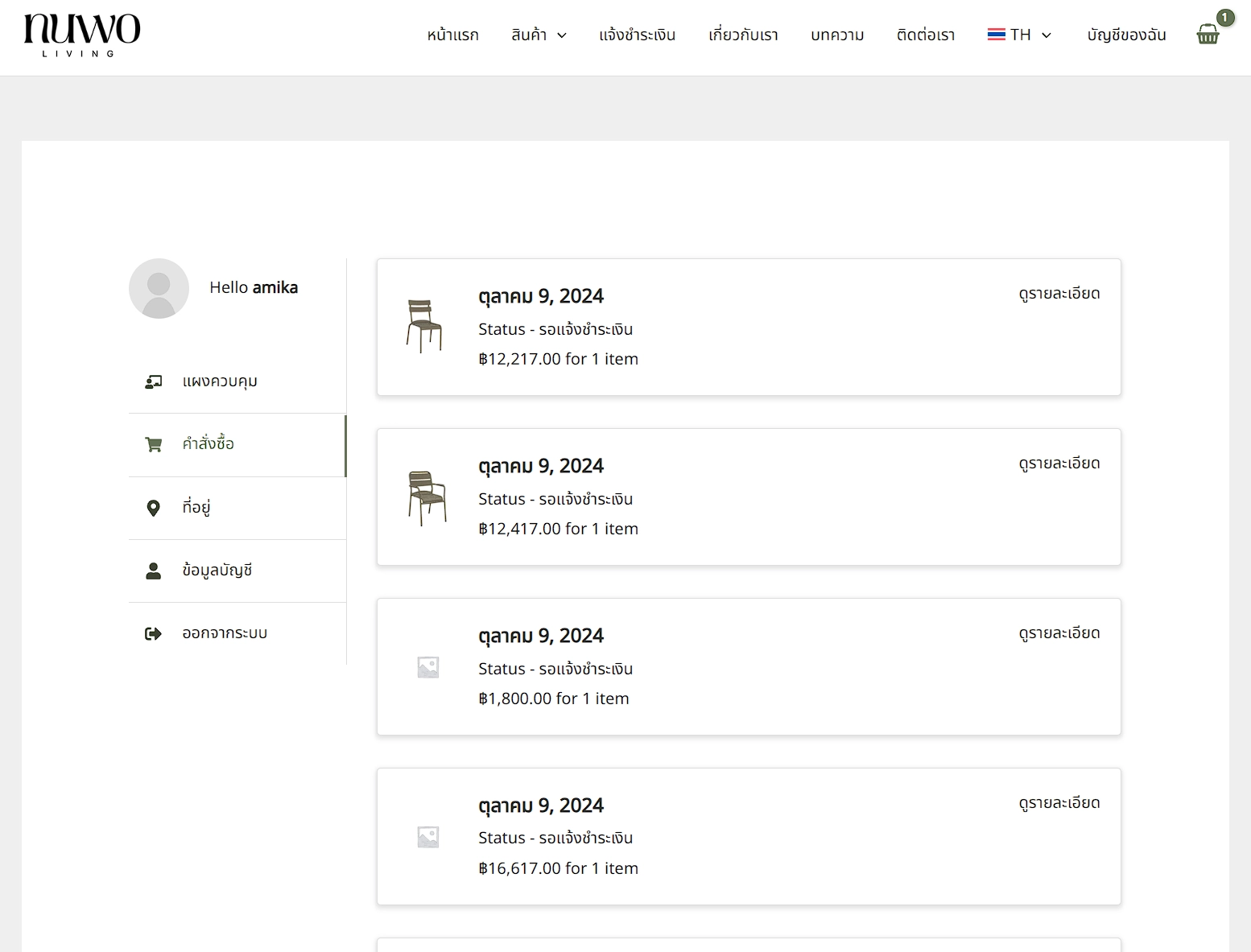Image resolution: width=1251 pixels, height=952 pixels.
Task: Click the location pin icon for ที่อยู่
Action: pos(153,508)
